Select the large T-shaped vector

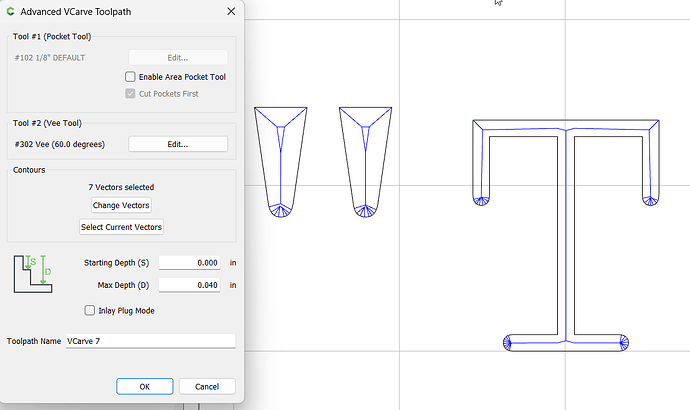(x=566, y=230)
